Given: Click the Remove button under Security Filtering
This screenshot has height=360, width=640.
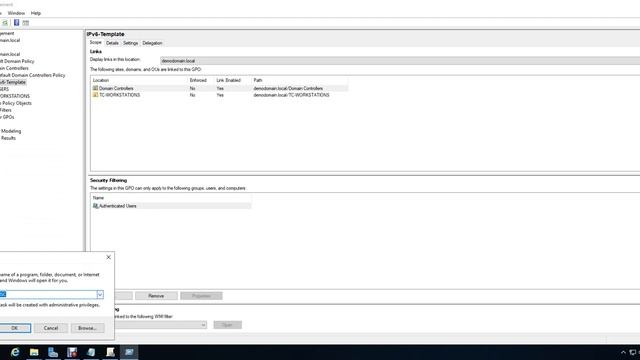Looking at the screenshot, I should click(156, 296).
